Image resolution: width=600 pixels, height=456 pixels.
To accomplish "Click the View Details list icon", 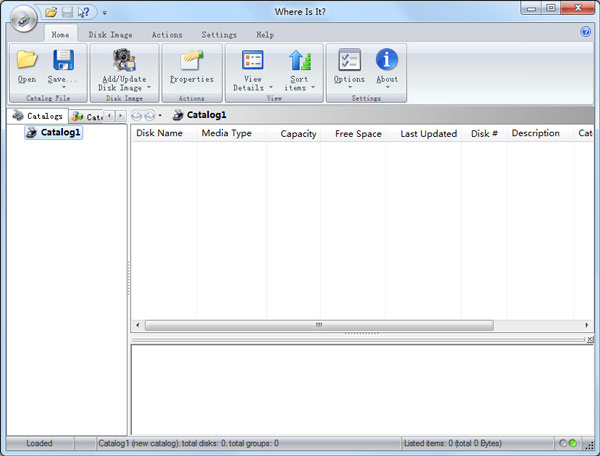I will pyautogui.click(x=253, y=60).
